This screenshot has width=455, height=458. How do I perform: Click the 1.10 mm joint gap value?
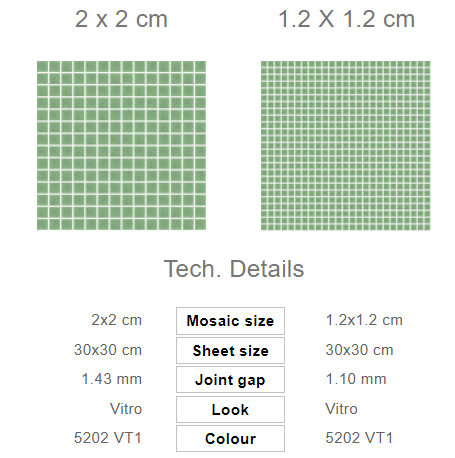point(356,379)
